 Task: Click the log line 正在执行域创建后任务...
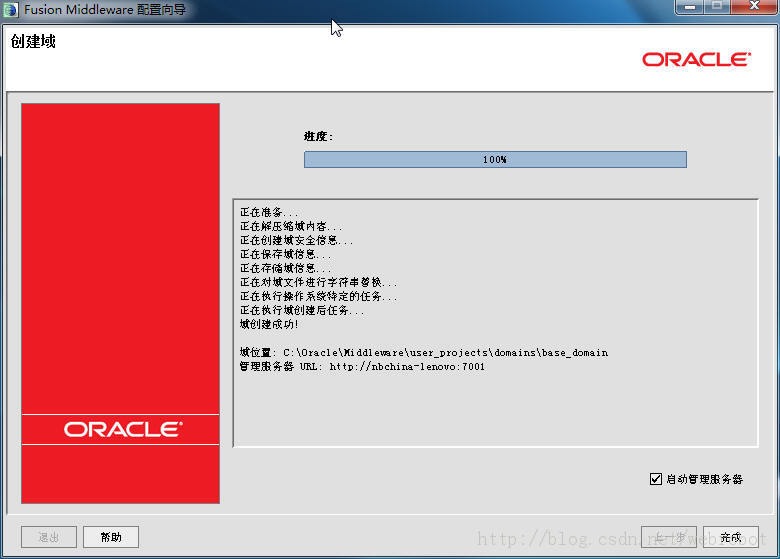[x=302, y=310]
